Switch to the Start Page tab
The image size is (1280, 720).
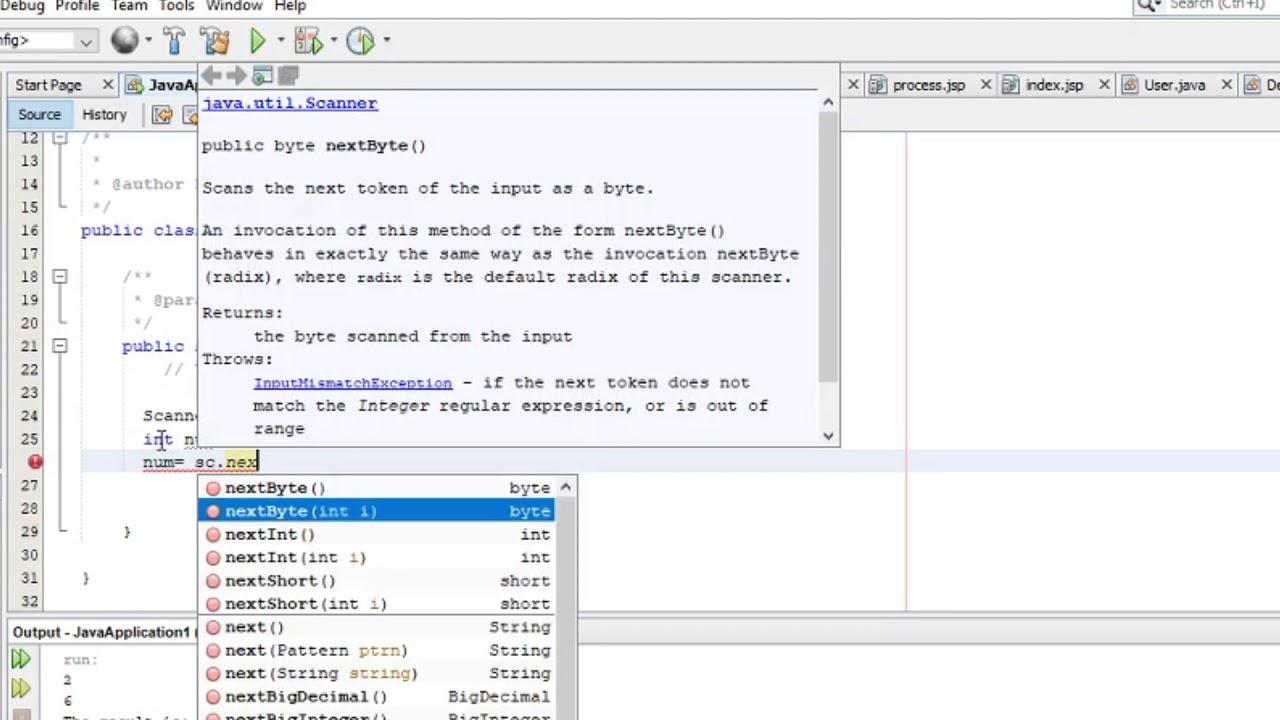click(x=48, y=85)
